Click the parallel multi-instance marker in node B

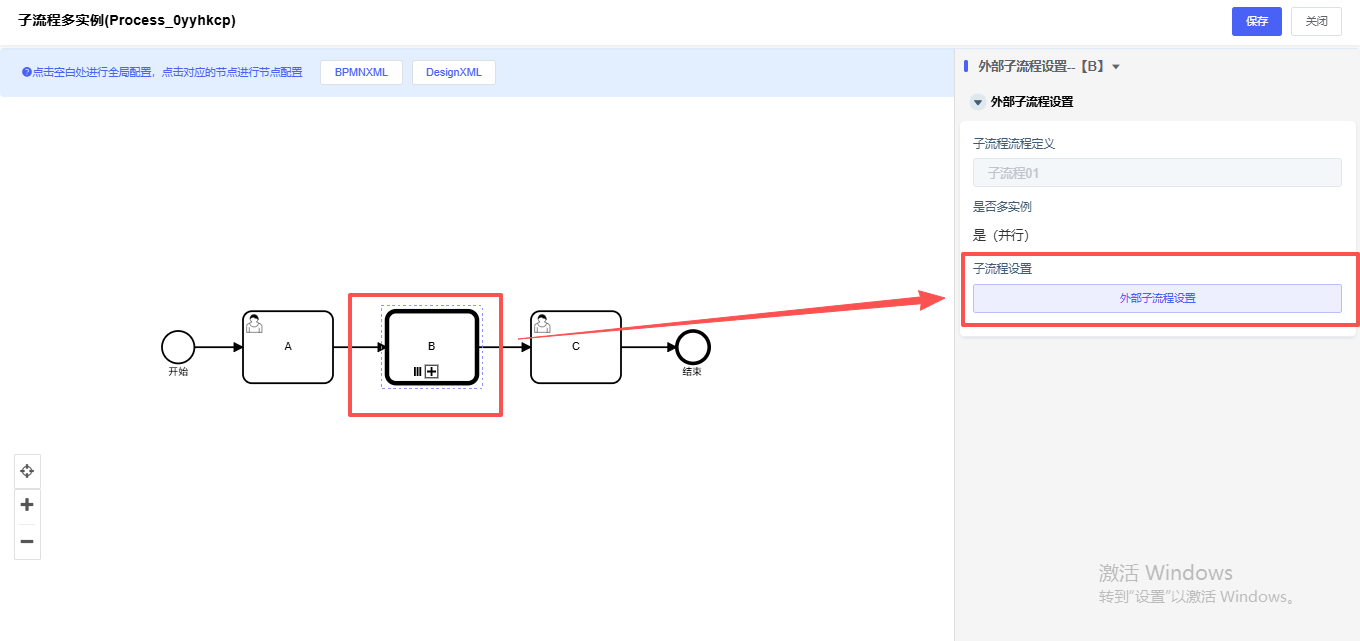tap(418, 371)
